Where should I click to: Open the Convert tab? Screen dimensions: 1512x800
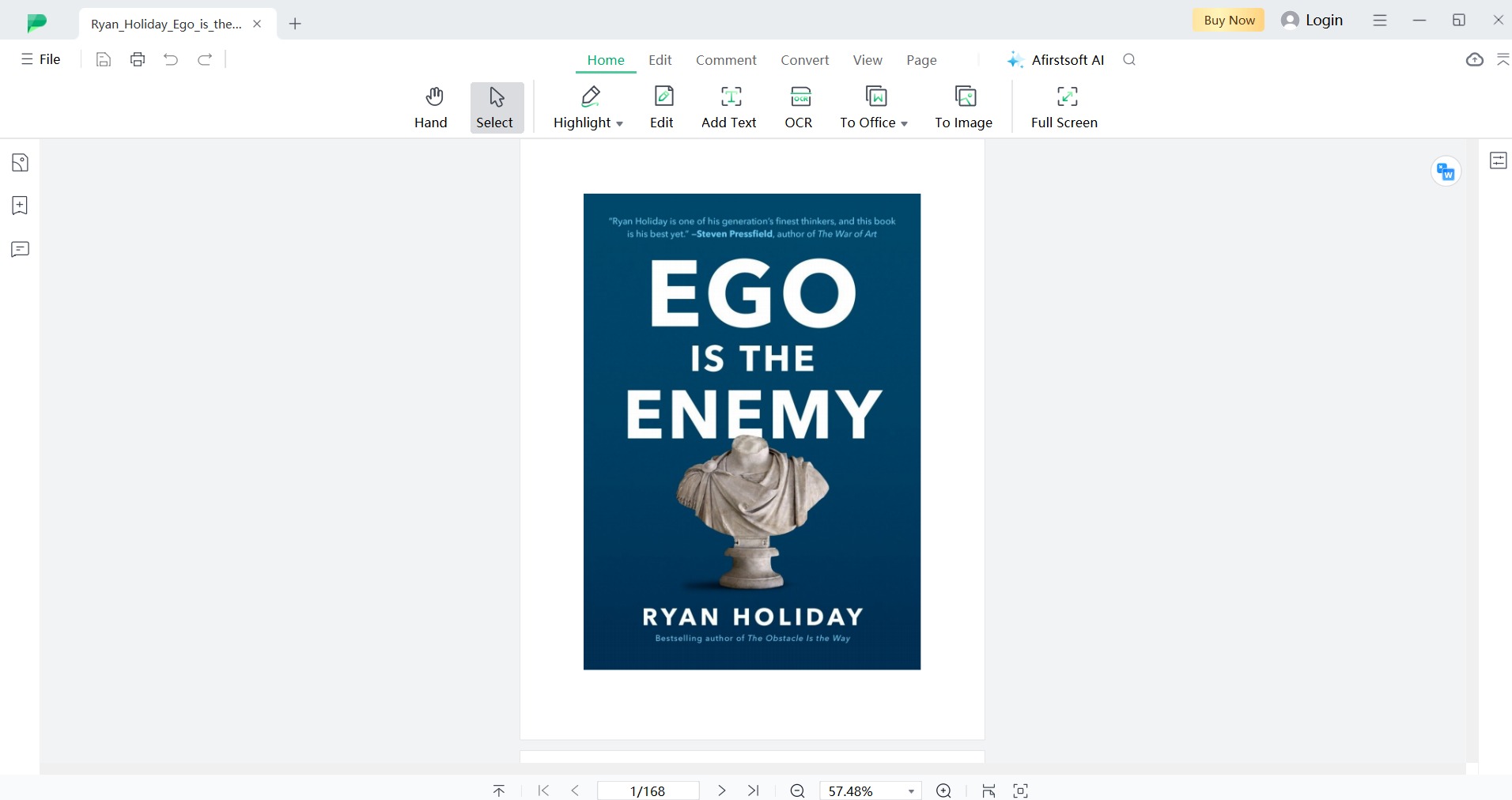point(805,60)
